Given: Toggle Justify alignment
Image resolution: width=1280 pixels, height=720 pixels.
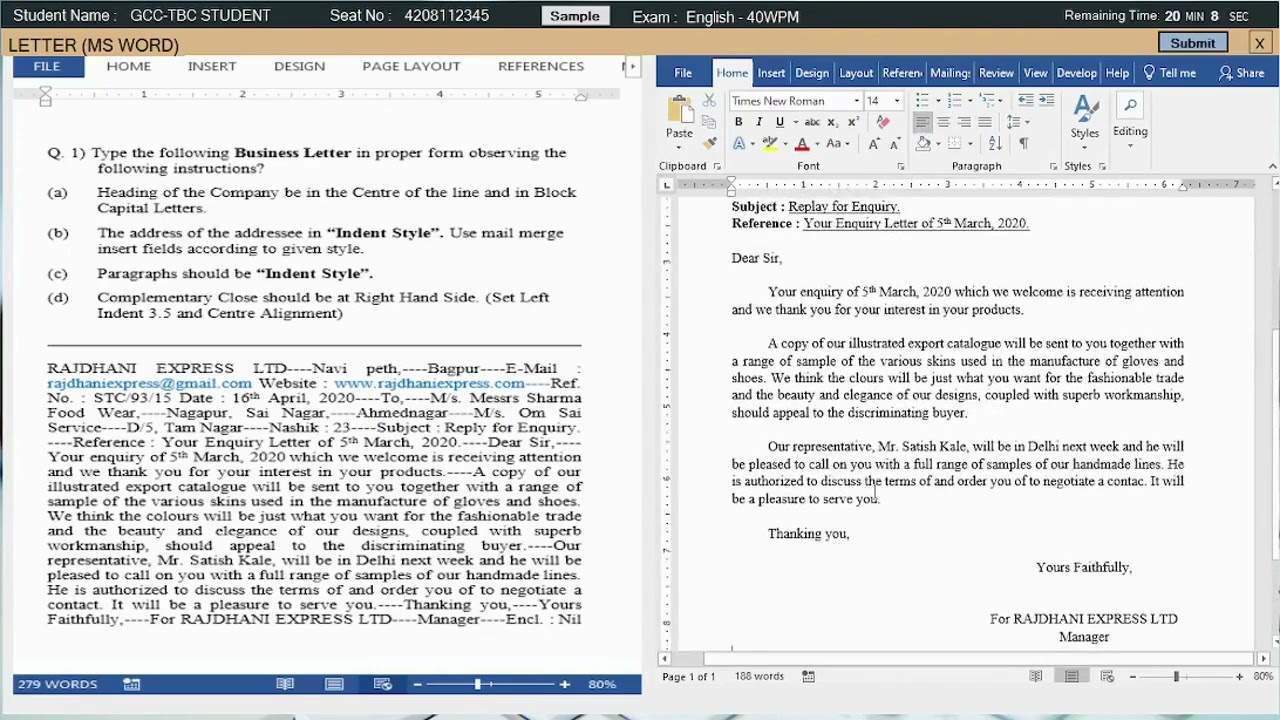Looking at the screenshot, I should [x=985, y=122].
